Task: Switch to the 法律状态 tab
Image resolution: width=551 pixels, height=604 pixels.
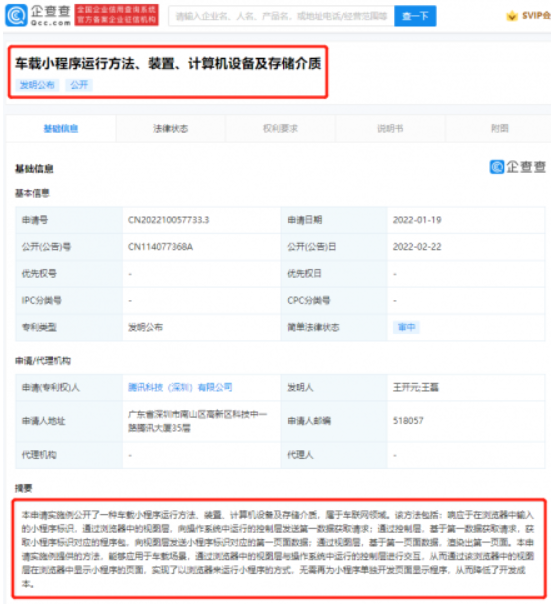Action: point(170,129)
